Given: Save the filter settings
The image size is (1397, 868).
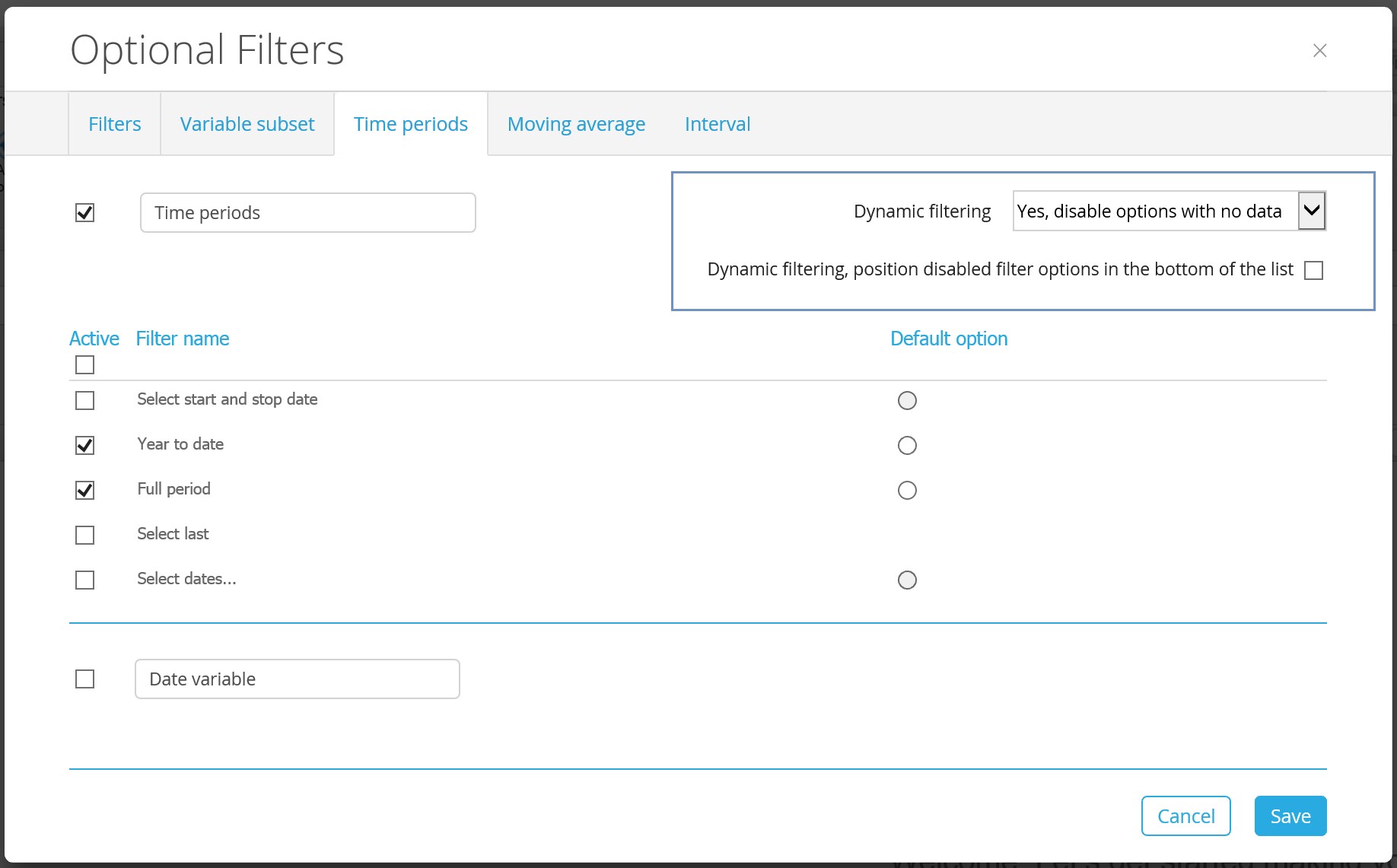Looking at the screenshot, I should coord(1290,816).
